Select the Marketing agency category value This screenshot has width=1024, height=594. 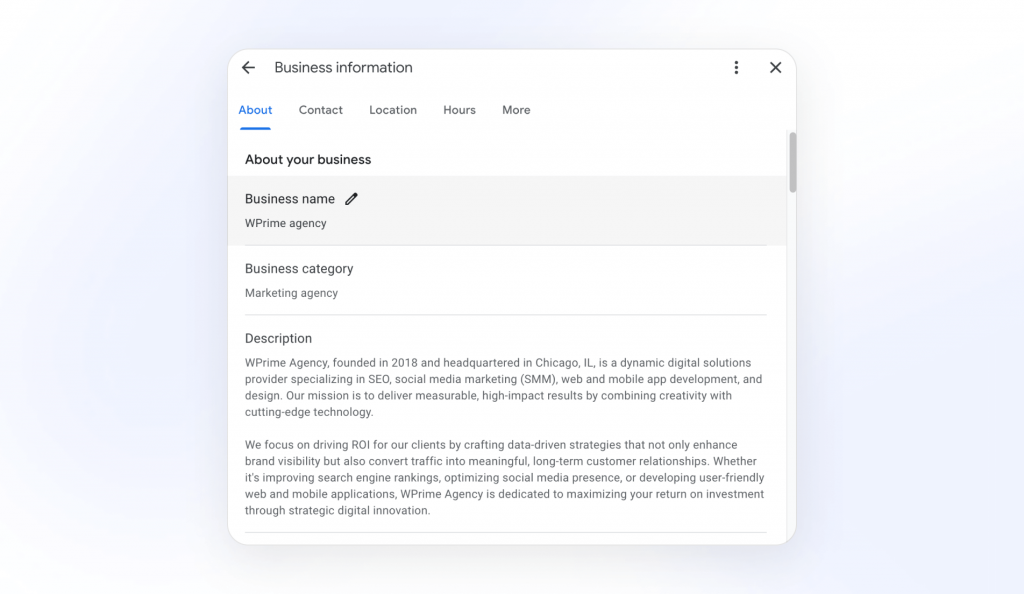click(291, 293)
